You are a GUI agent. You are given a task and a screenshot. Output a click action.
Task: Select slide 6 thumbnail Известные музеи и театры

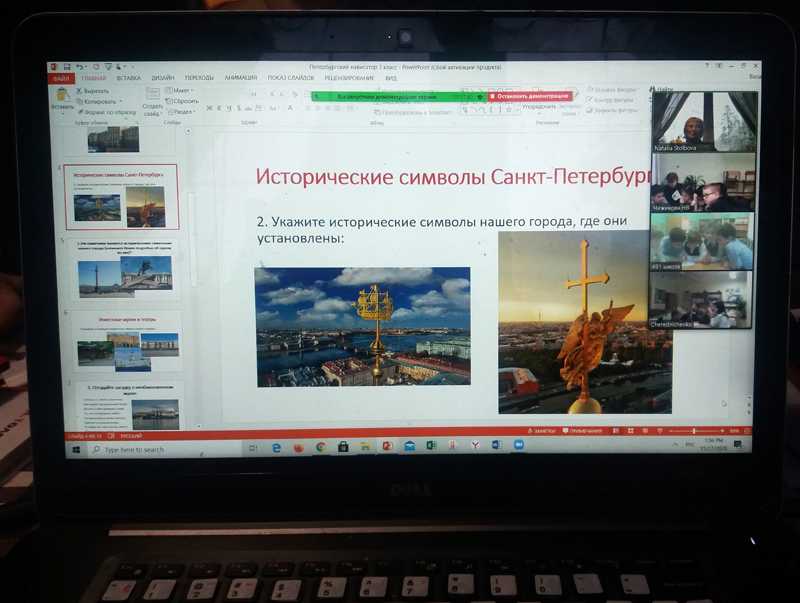coord(128,341)
